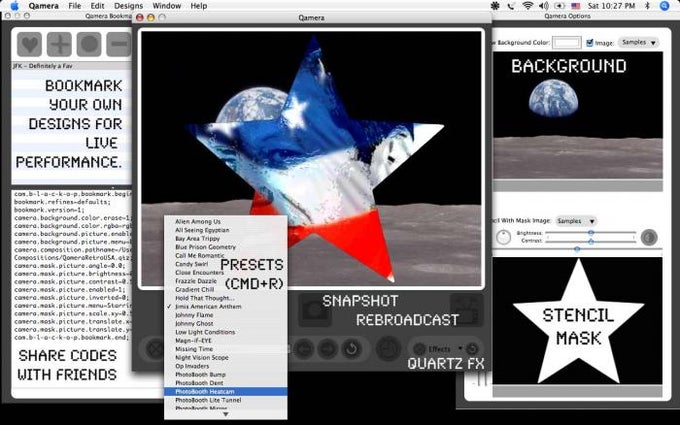Click the round circle icon in Bookmarks toolbar

click(89, 44)
